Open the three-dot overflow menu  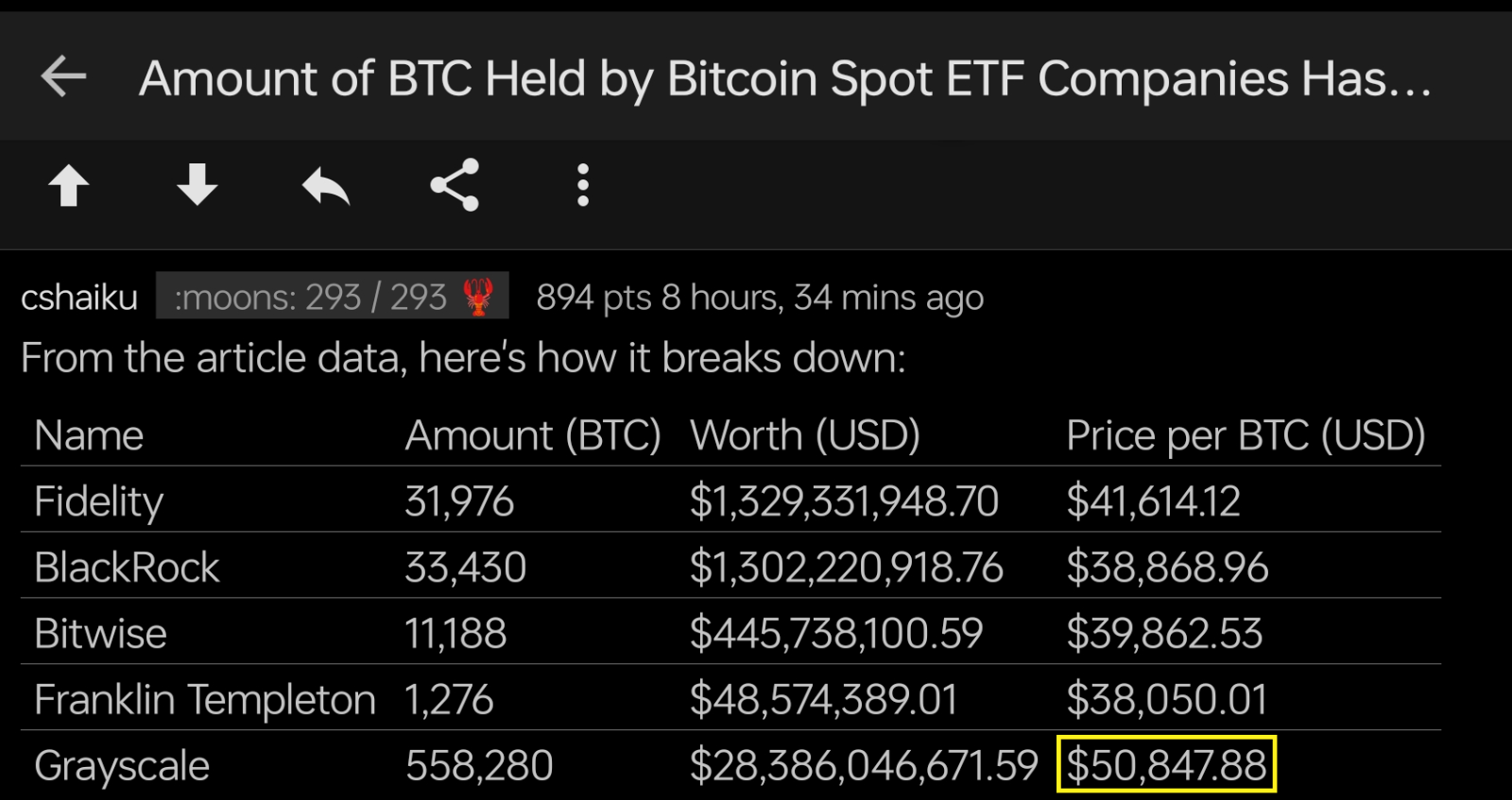click(583, 185)
